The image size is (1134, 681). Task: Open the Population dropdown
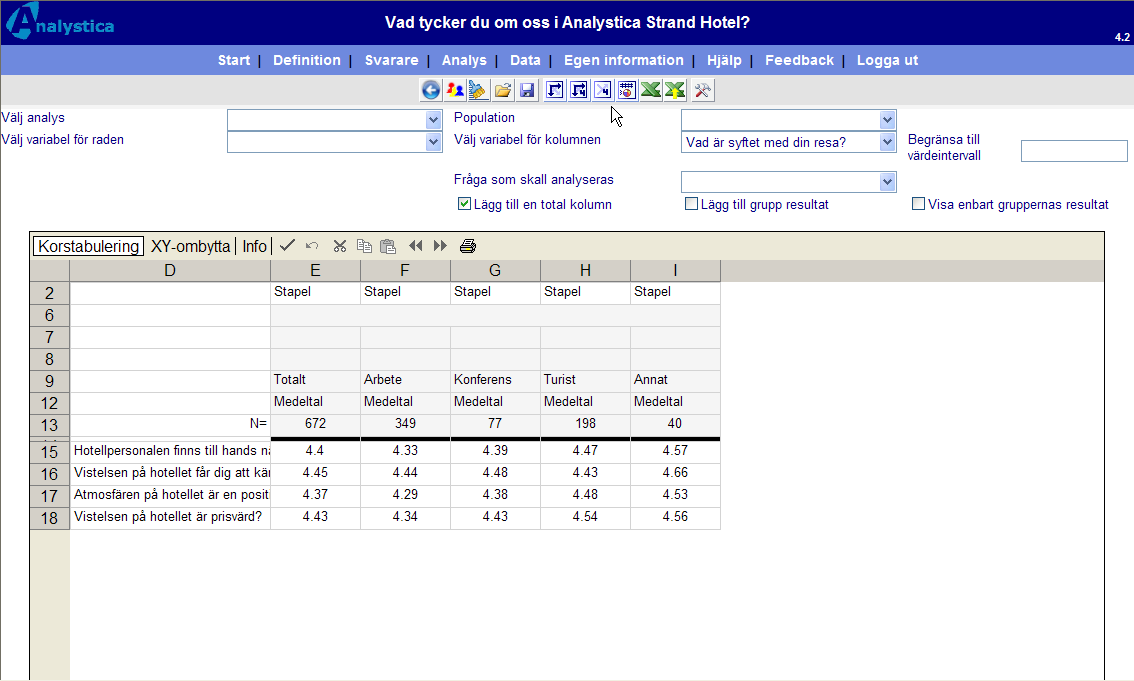tap(788, 119)
